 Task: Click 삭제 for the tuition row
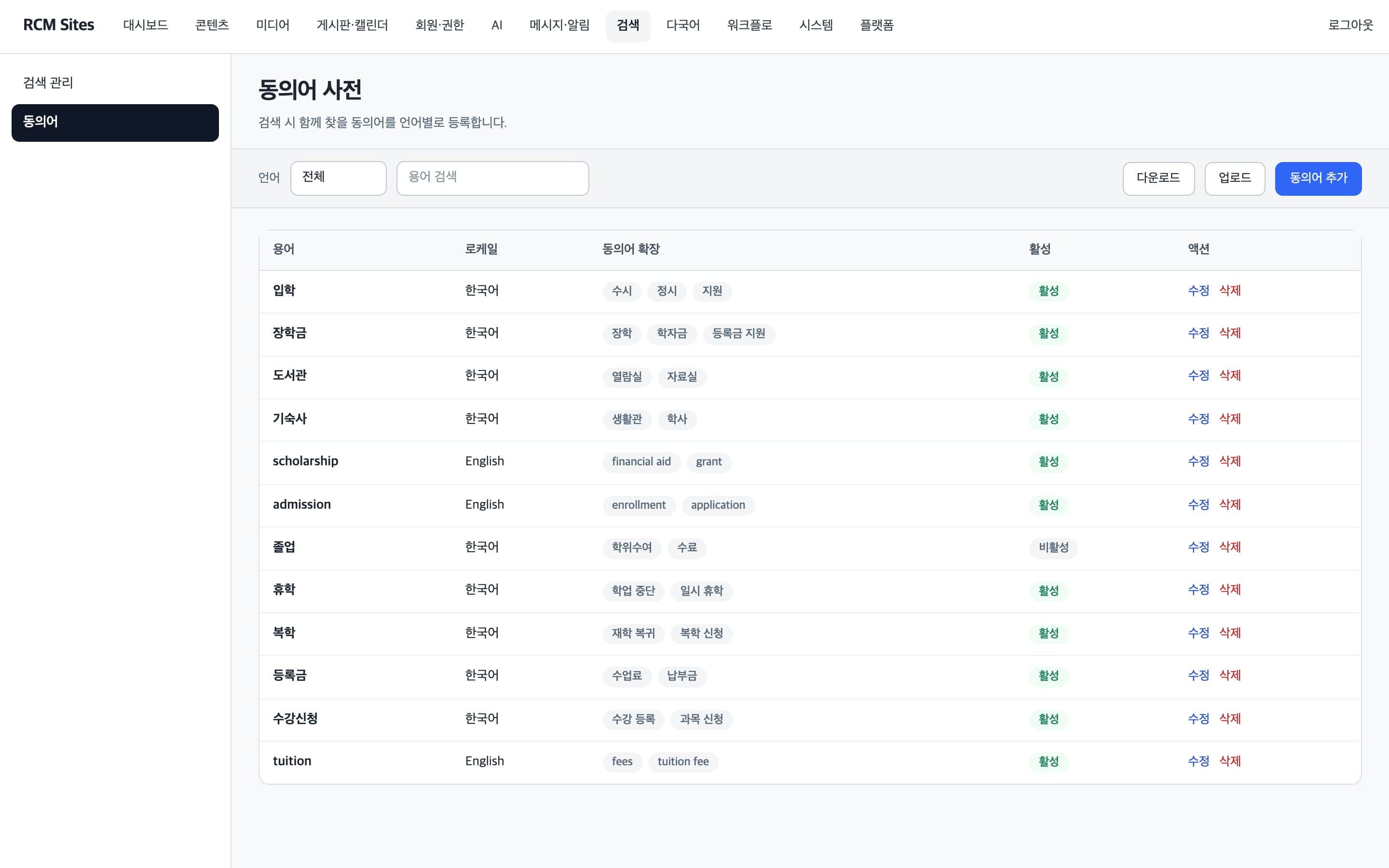tap(1229, 761)
